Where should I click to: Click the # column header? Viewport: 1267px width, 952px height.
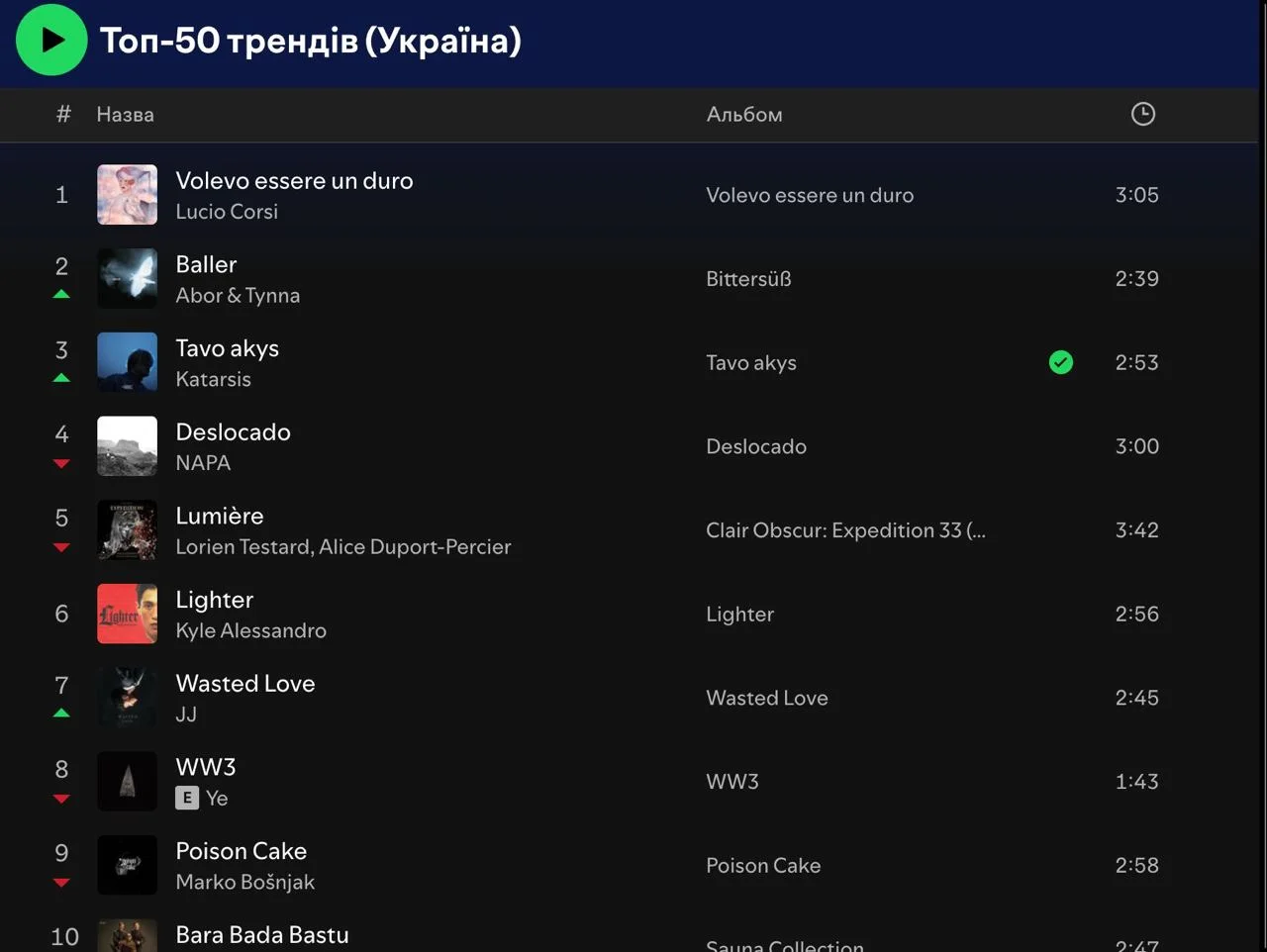(x=62, y=114)
